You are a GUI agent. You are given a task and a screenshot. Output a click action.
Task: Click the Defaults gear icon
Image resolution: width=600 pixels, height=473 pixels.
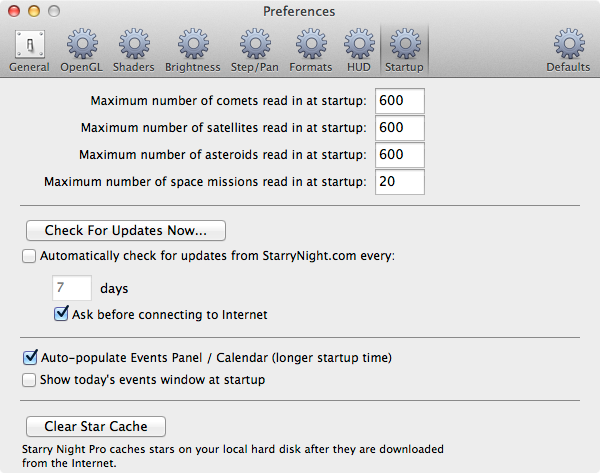coord(568,50)
